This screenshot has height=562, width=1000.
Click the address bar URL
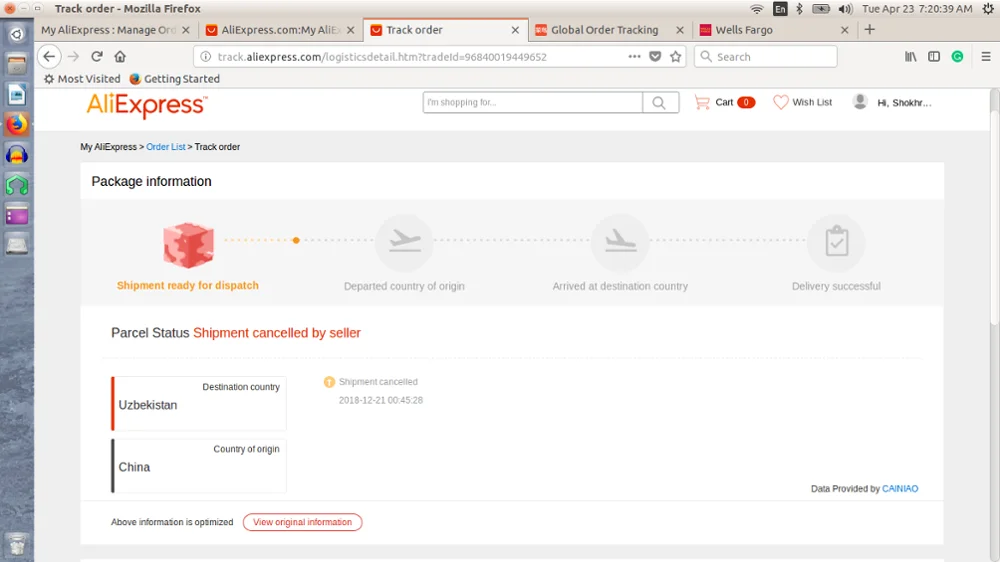click(382, 57)
